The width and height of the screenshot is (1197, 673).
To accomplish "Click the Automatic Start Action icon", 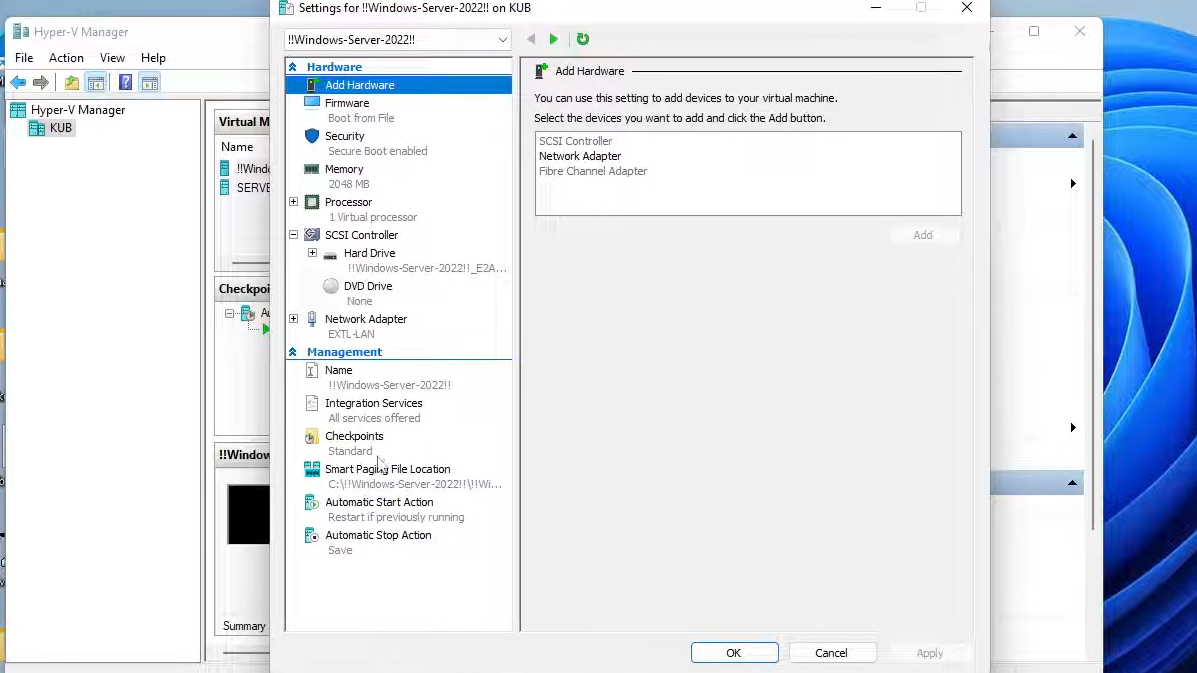I will pyautogui.click(x=311, y=502).
